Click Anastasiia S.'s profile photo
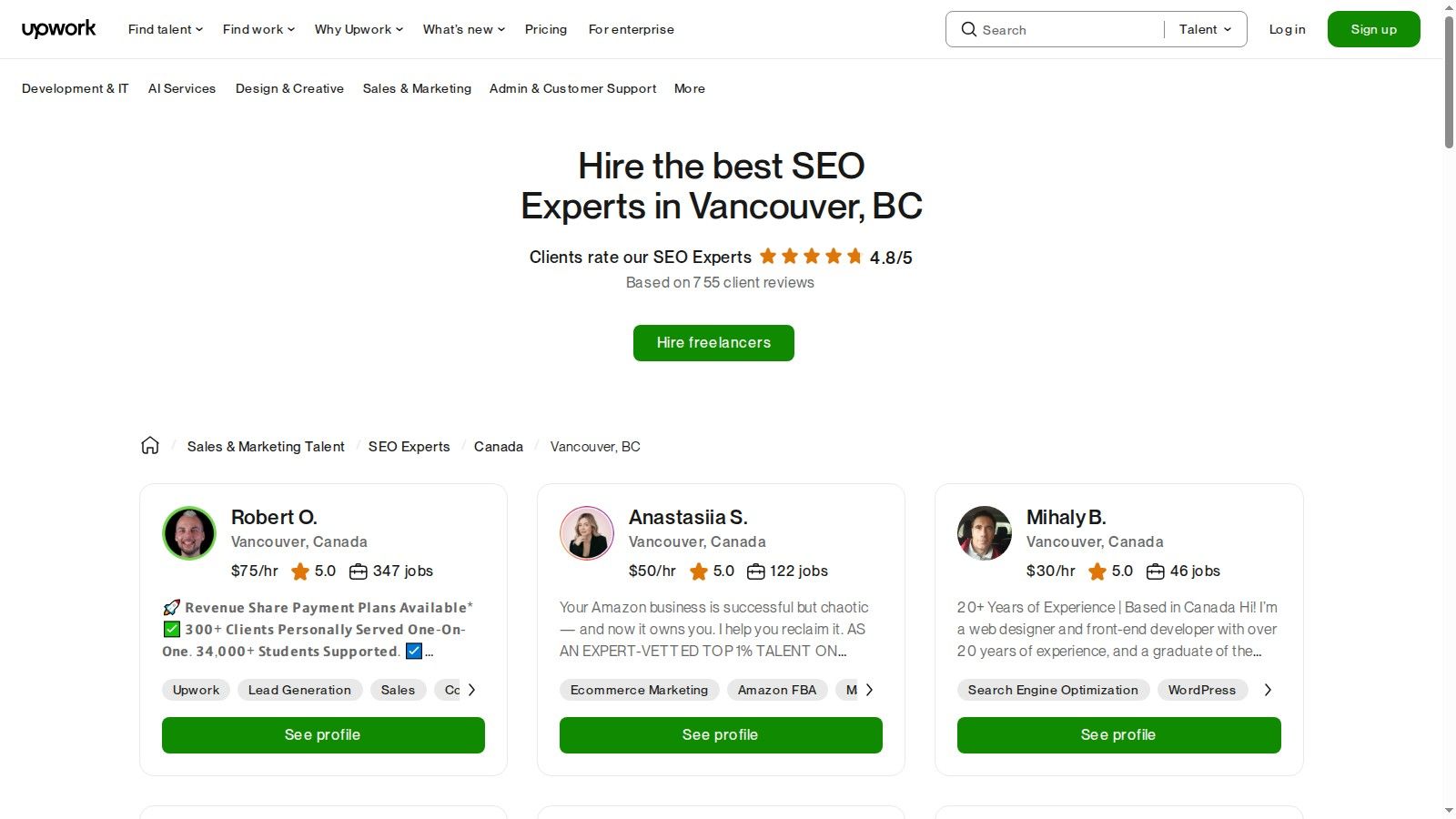This screenshot has width=1456, height=819. coord(587,533)
